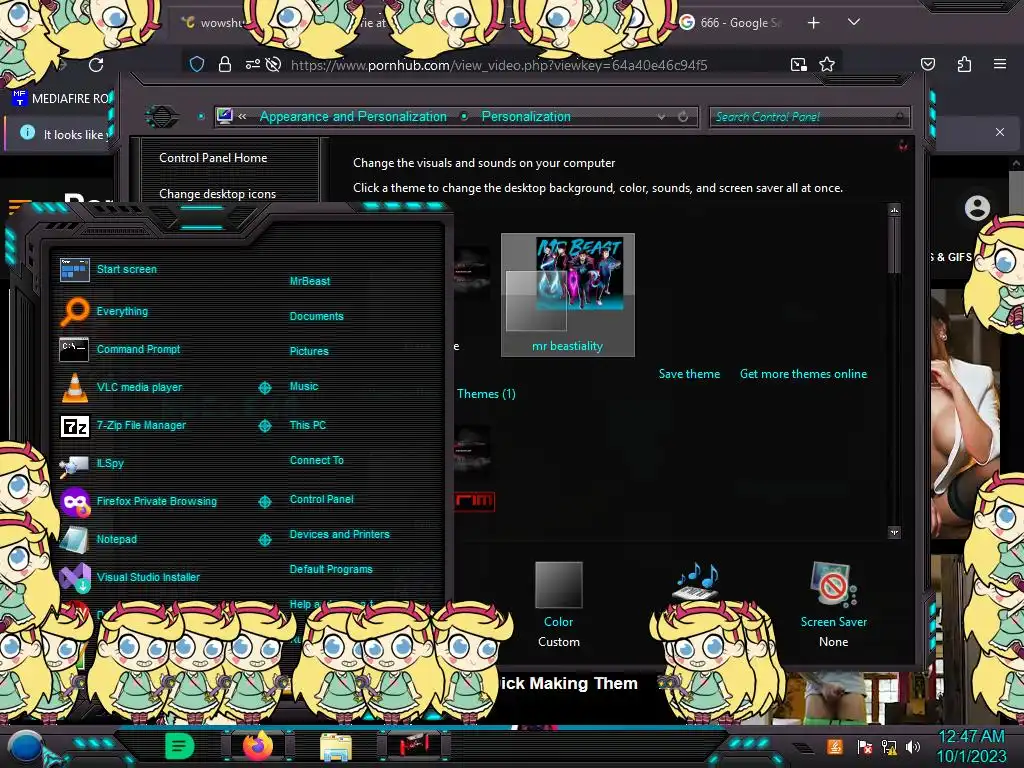The height and width of the screenshot is (768, 1024).
Task: Click the site security padlock icon
Action: (225, 65)
